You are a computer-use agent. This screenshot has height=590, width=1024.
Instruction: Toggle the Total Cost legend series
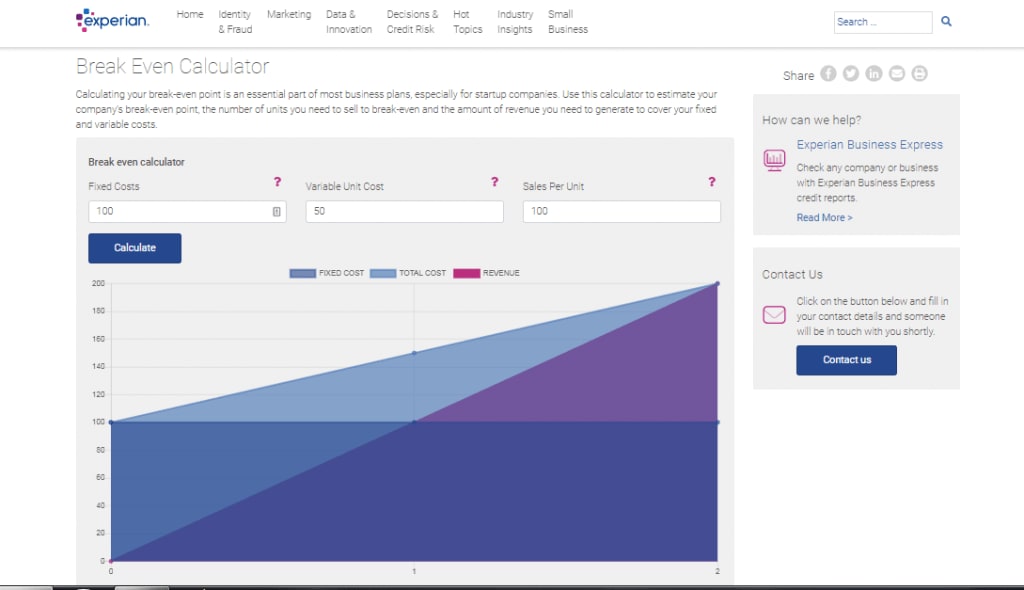(408, 273)
